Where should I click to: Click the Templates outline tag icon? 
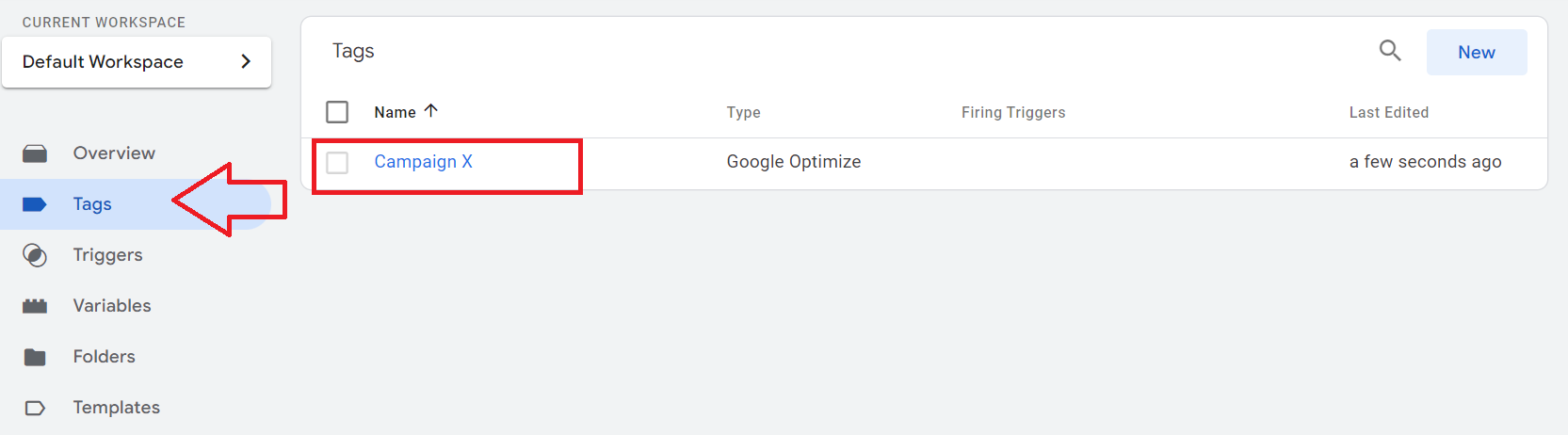click(x=35, y=408)
